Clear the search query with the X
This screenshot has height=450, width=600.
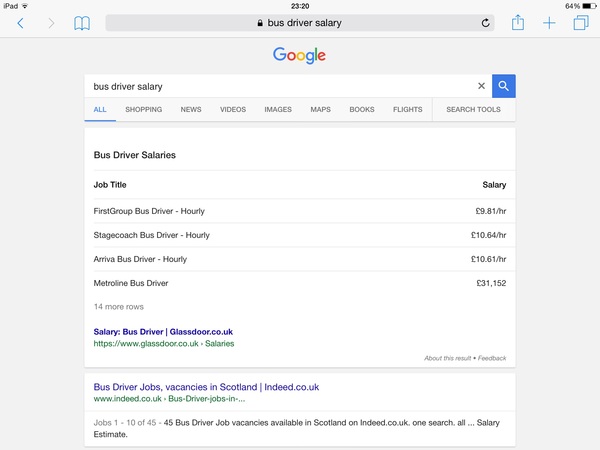(481, 86)
